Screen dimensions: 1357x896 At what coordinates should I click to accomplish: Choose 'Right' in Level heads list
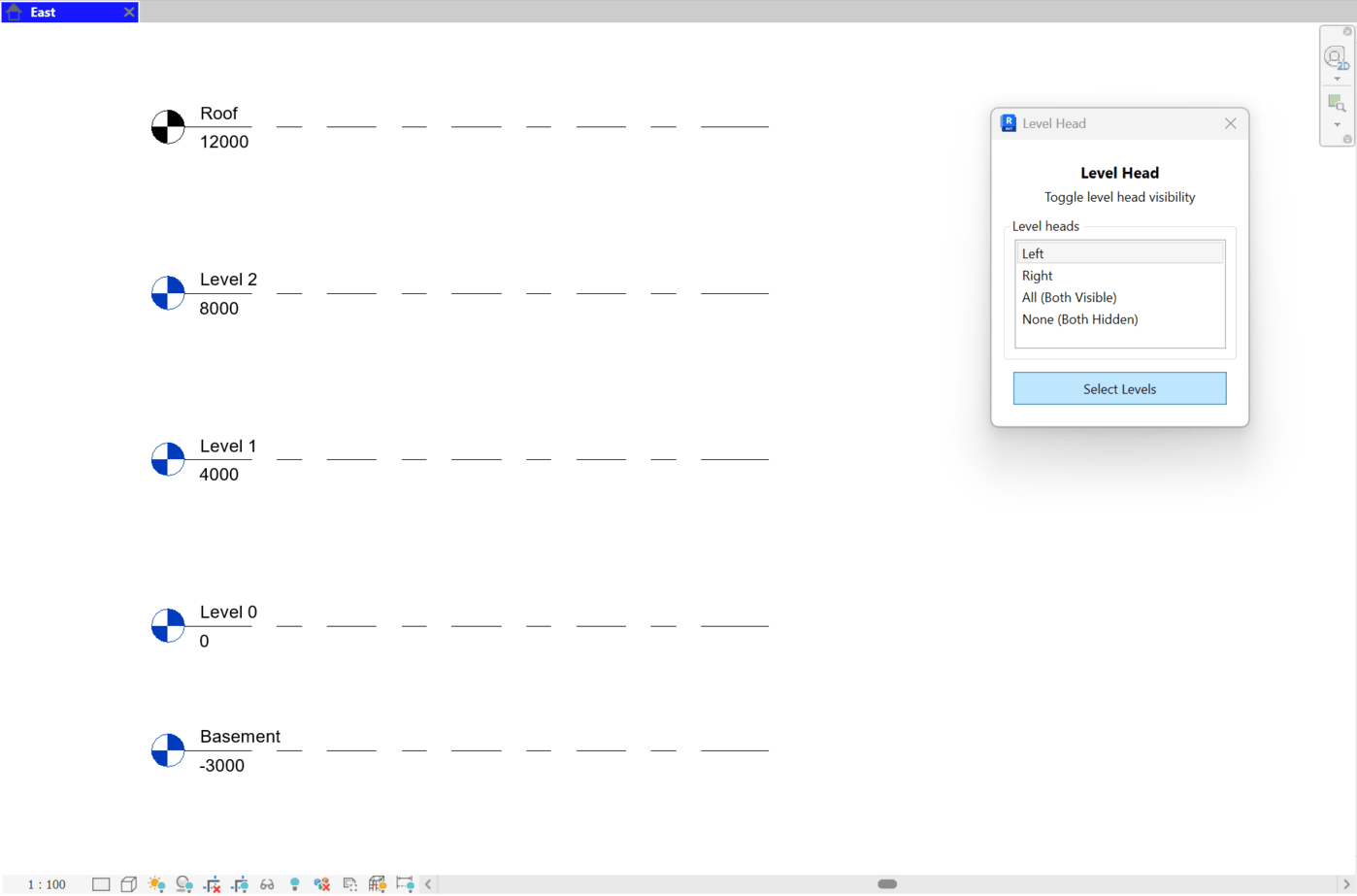click(1037, 276)
